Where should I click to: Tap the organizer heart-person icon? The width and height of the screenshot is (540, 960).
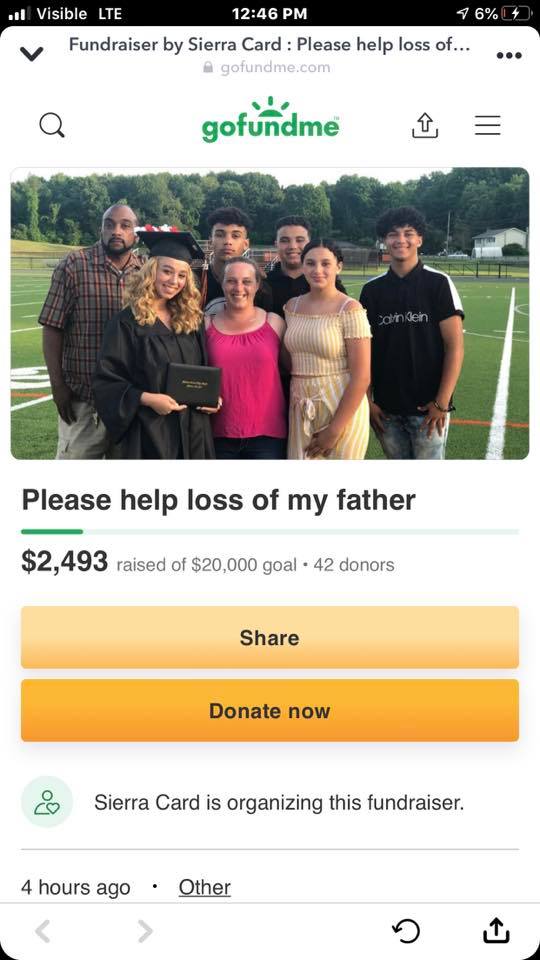pyautogui.click(x=47, y=802)
